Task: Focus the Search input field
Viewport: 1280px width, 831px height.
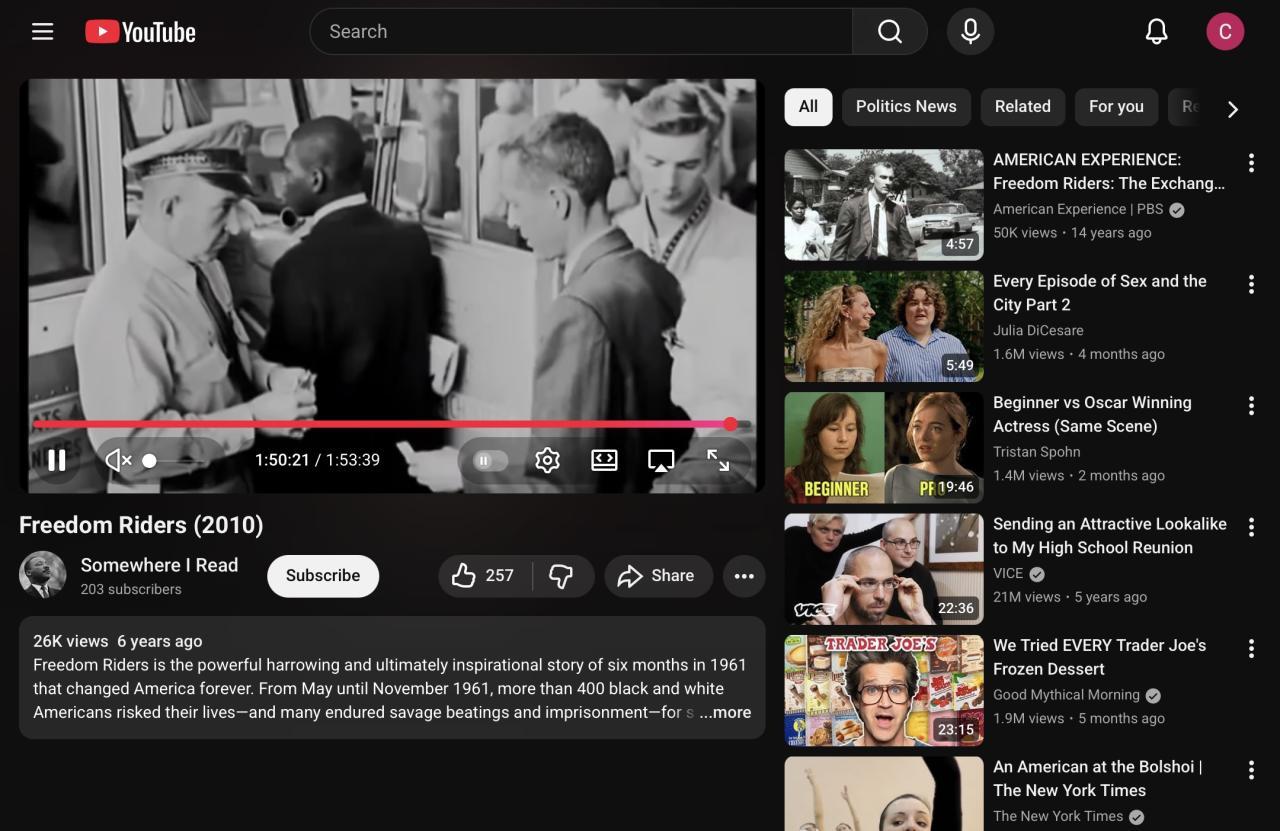Action: (581, 32)
